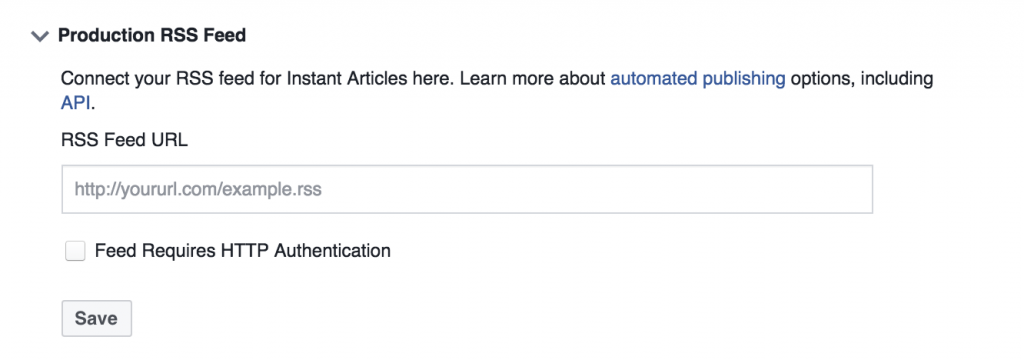Save the RSS feed settings

pyautogui.click(x=97, y=318)
